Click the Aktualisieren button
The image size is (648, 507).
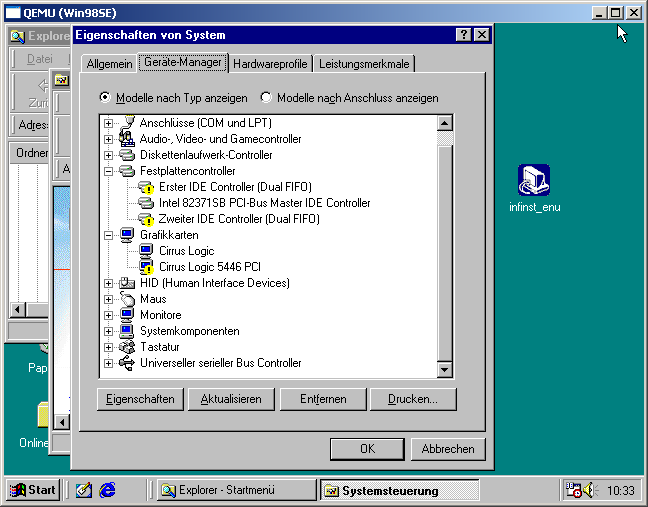231,399
